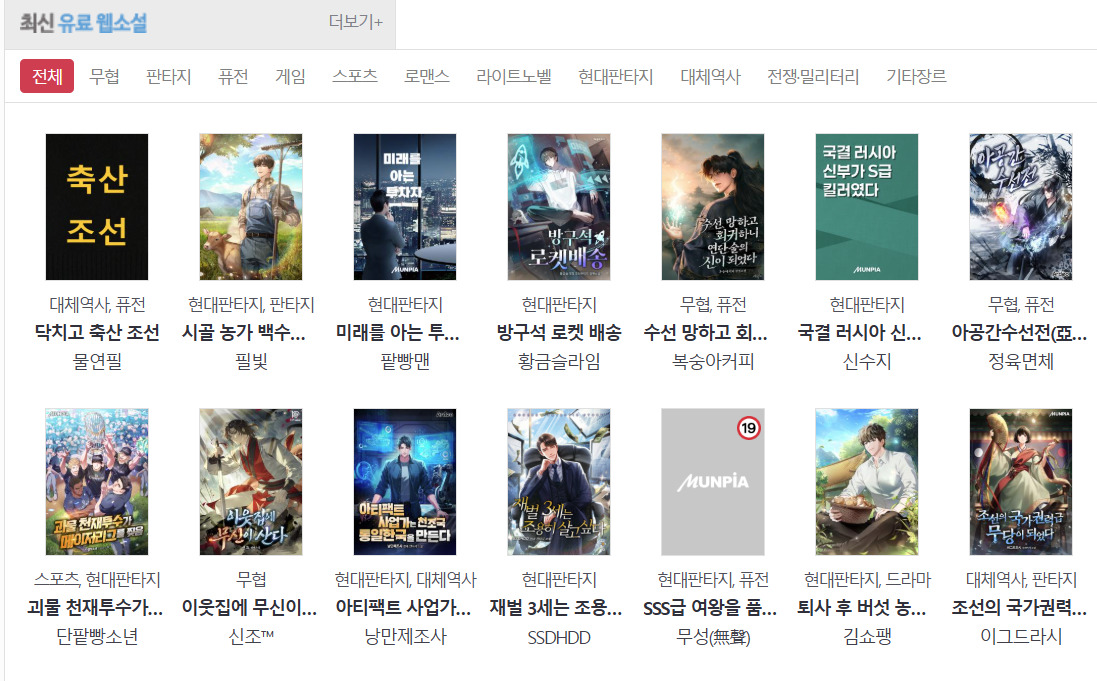
Task: Click the title 재벌 3세는 조용...
Action: tap(555, 608)
